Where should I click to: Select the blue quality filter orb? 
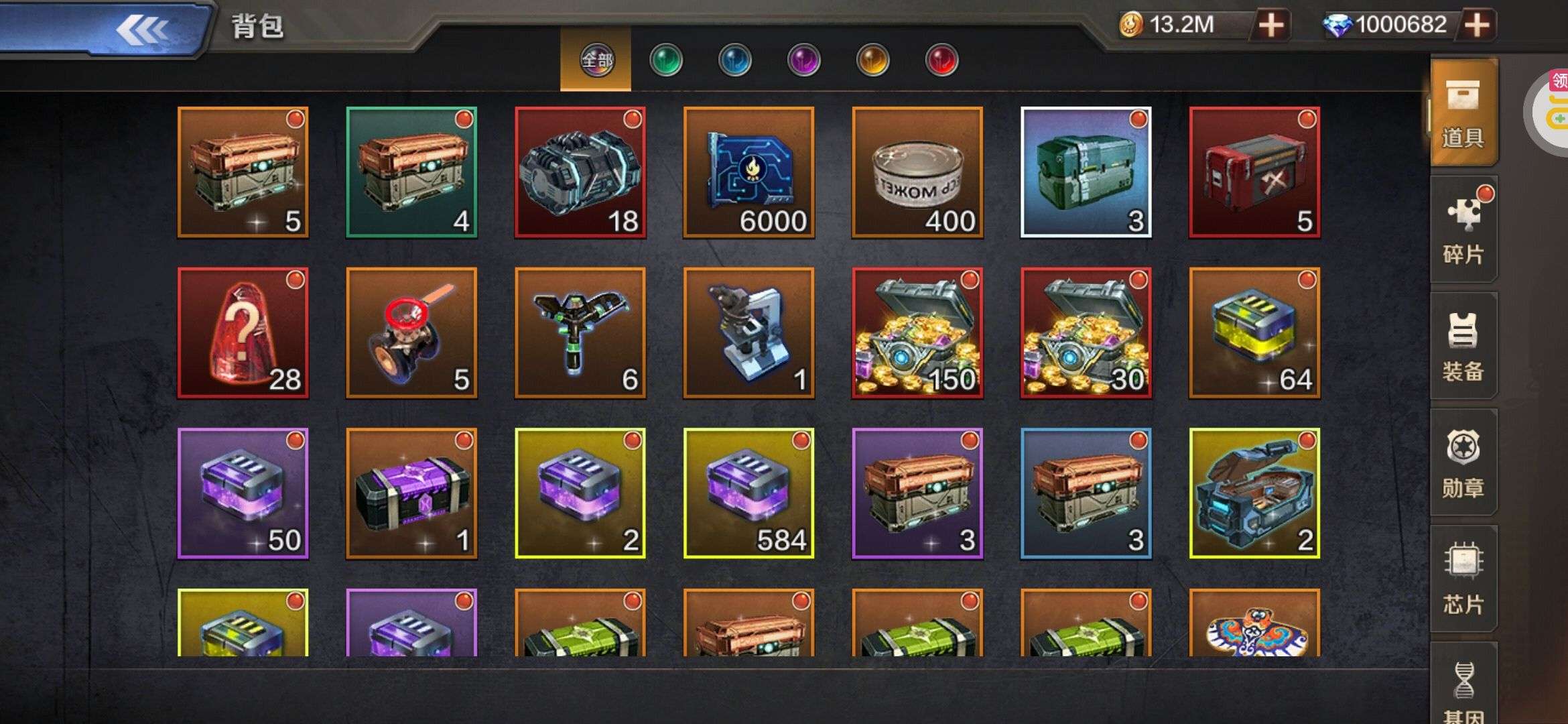(x=735, y=60)
